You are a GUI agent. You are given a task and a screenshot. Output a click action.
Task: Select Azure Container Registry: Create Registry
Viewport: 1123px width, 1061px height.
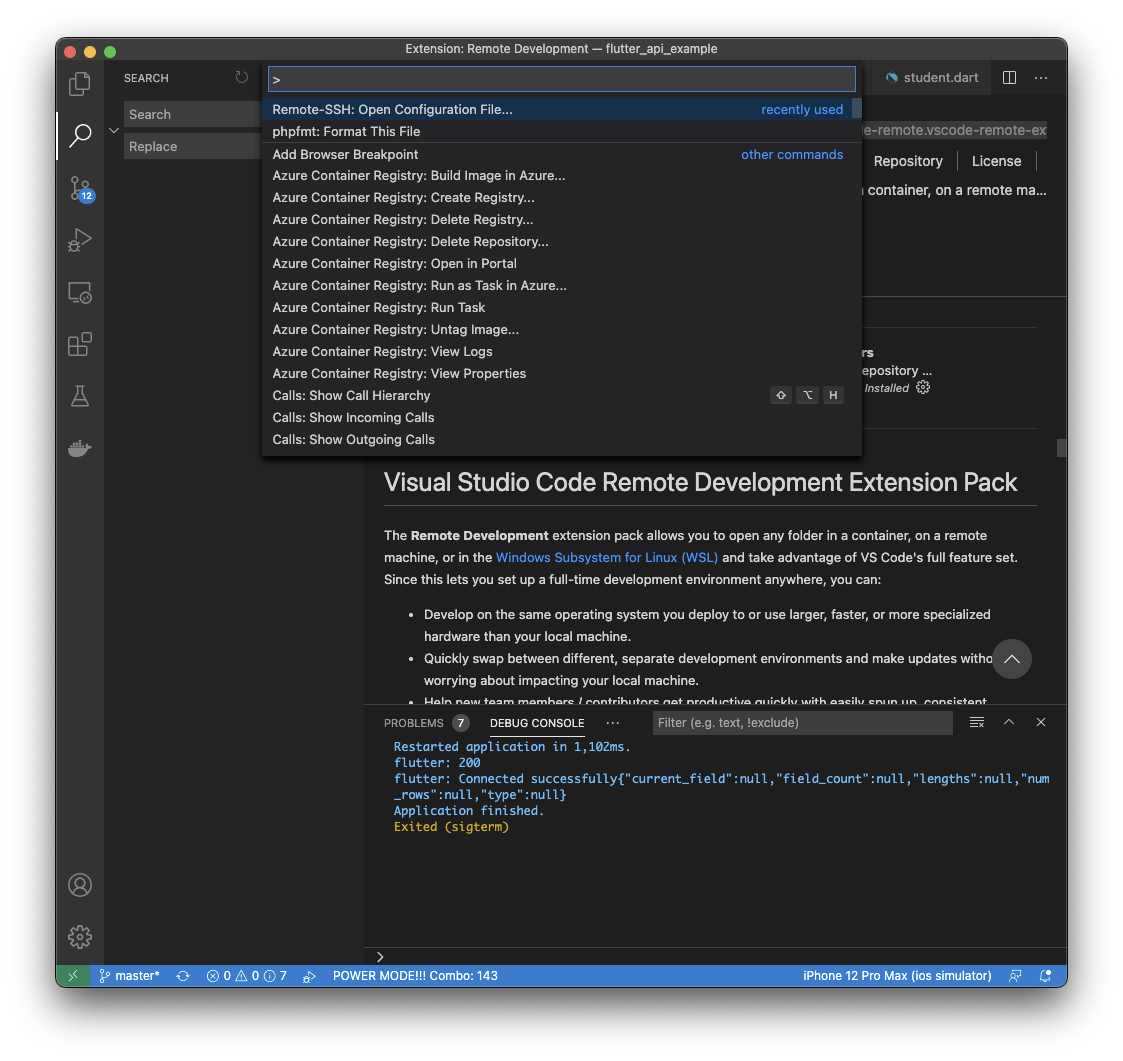click(x=562, y=198)
